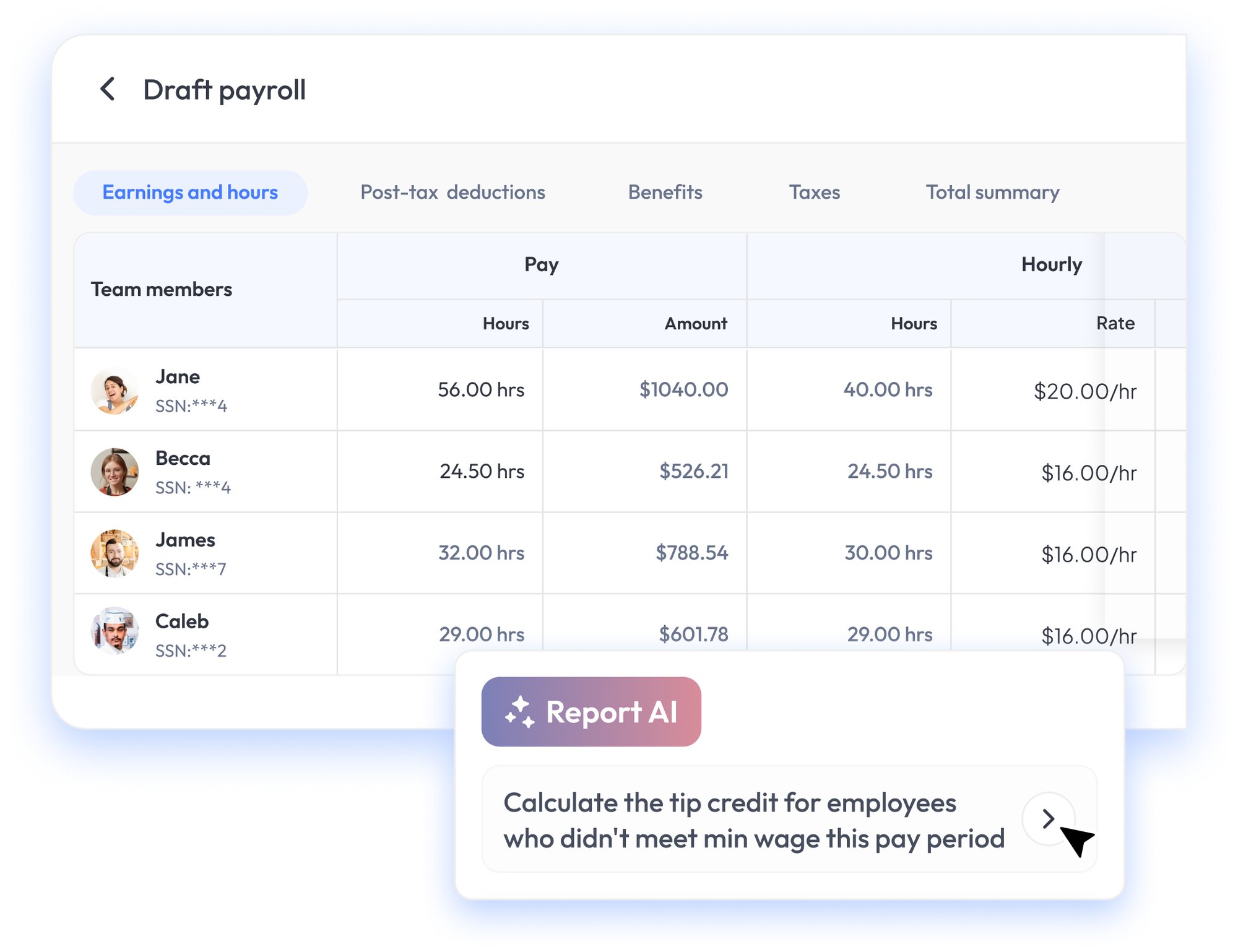The height and width of the screenshot is (952, 1238).
Task: Click Jane's profile avatar
Action: pos(115,391)
